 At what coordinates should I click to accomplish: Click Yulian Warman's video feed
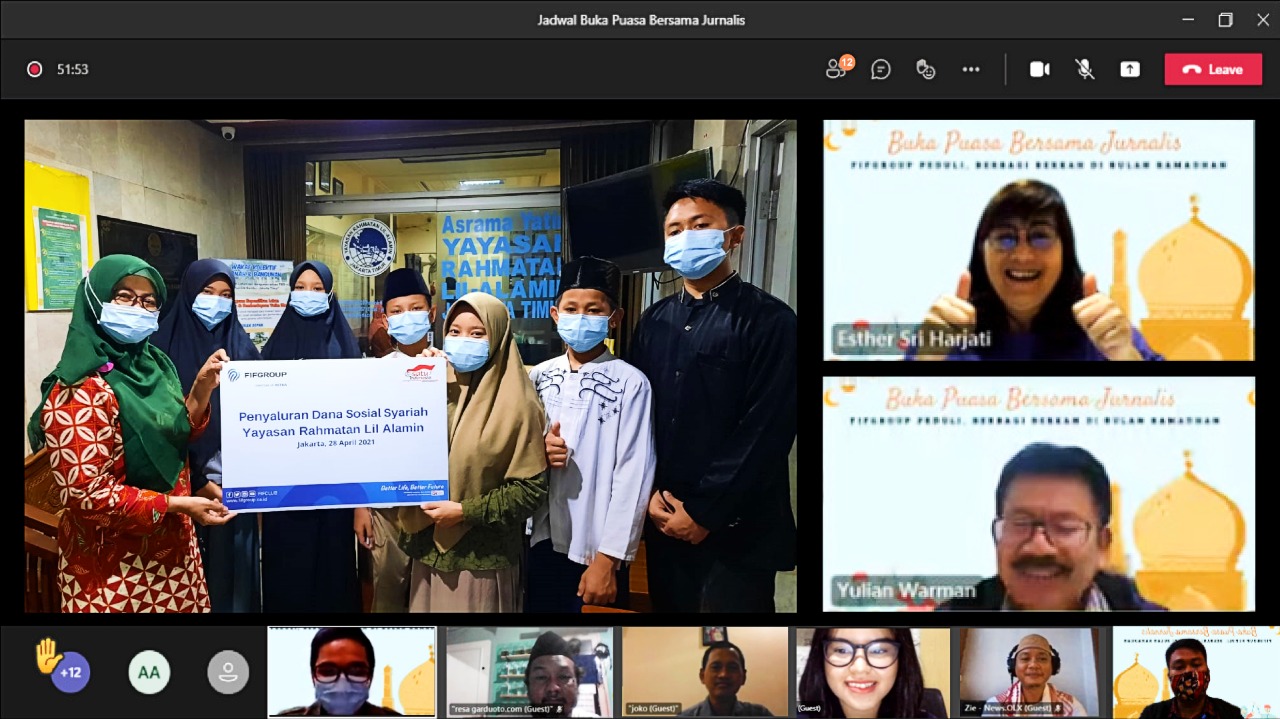coord(1038,493)
